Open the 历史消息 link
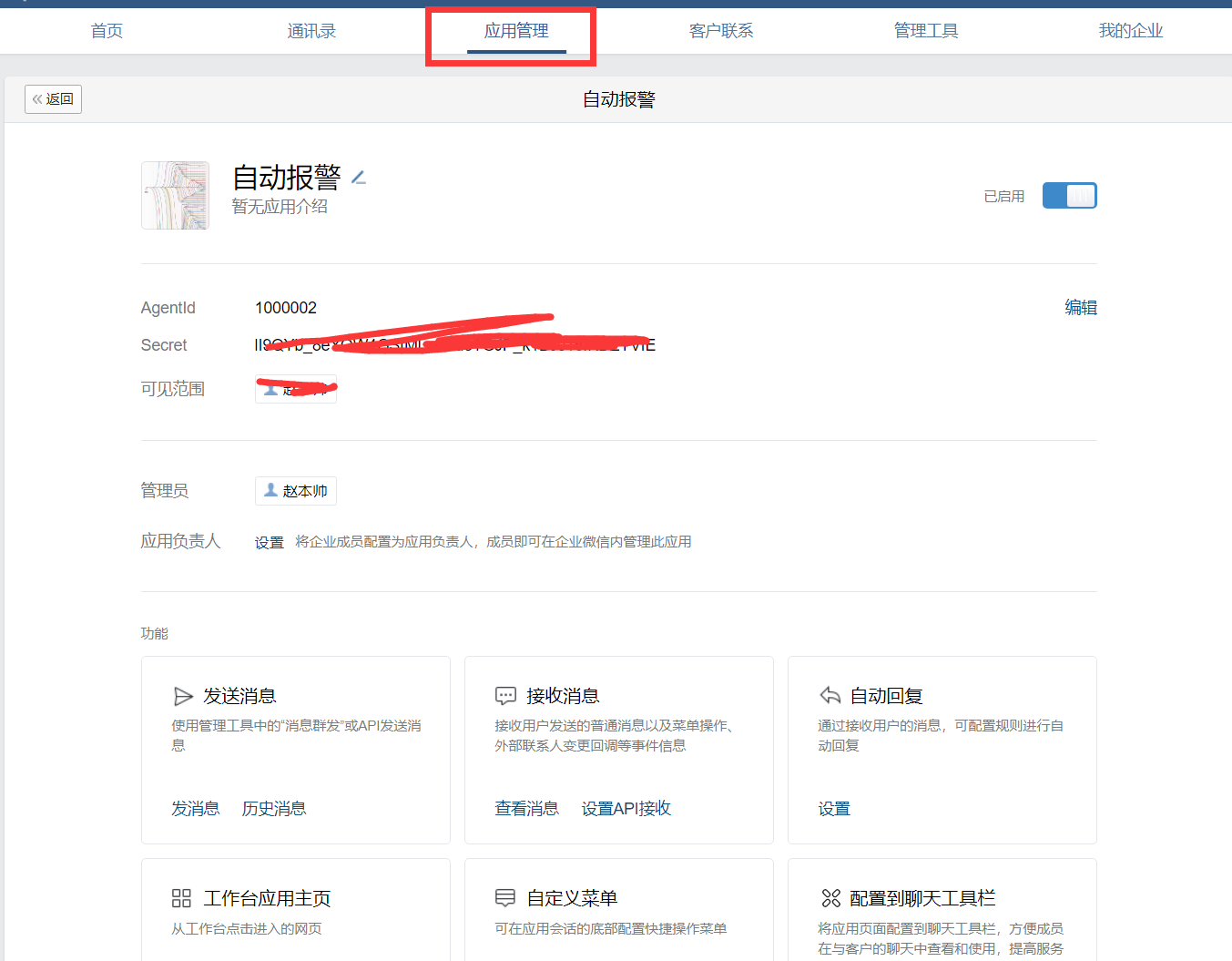1232x961 pixels. (274, 809)
